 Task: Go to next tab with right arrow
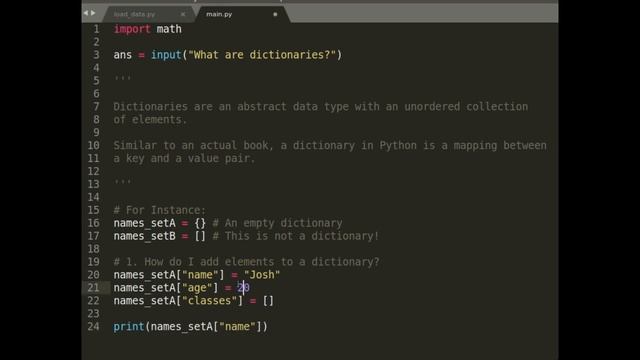(93, 13)
